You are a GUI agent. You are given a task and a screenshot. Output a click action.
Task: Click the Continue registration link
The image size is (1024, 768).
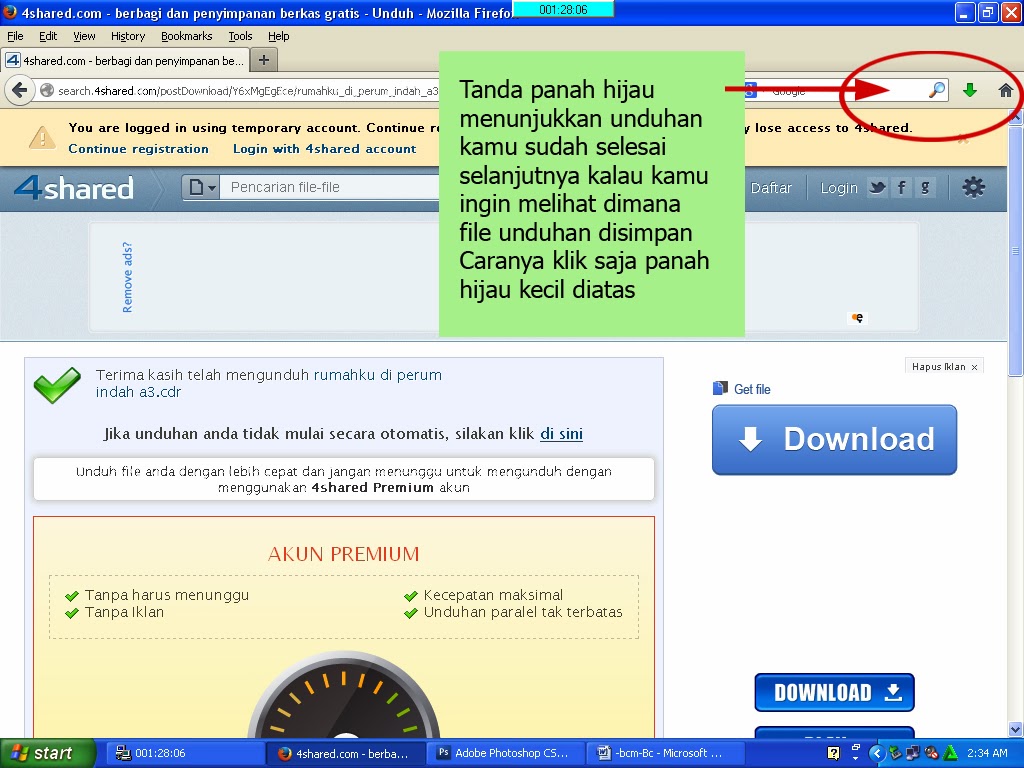pyautogui.click(x=138, y=149)
